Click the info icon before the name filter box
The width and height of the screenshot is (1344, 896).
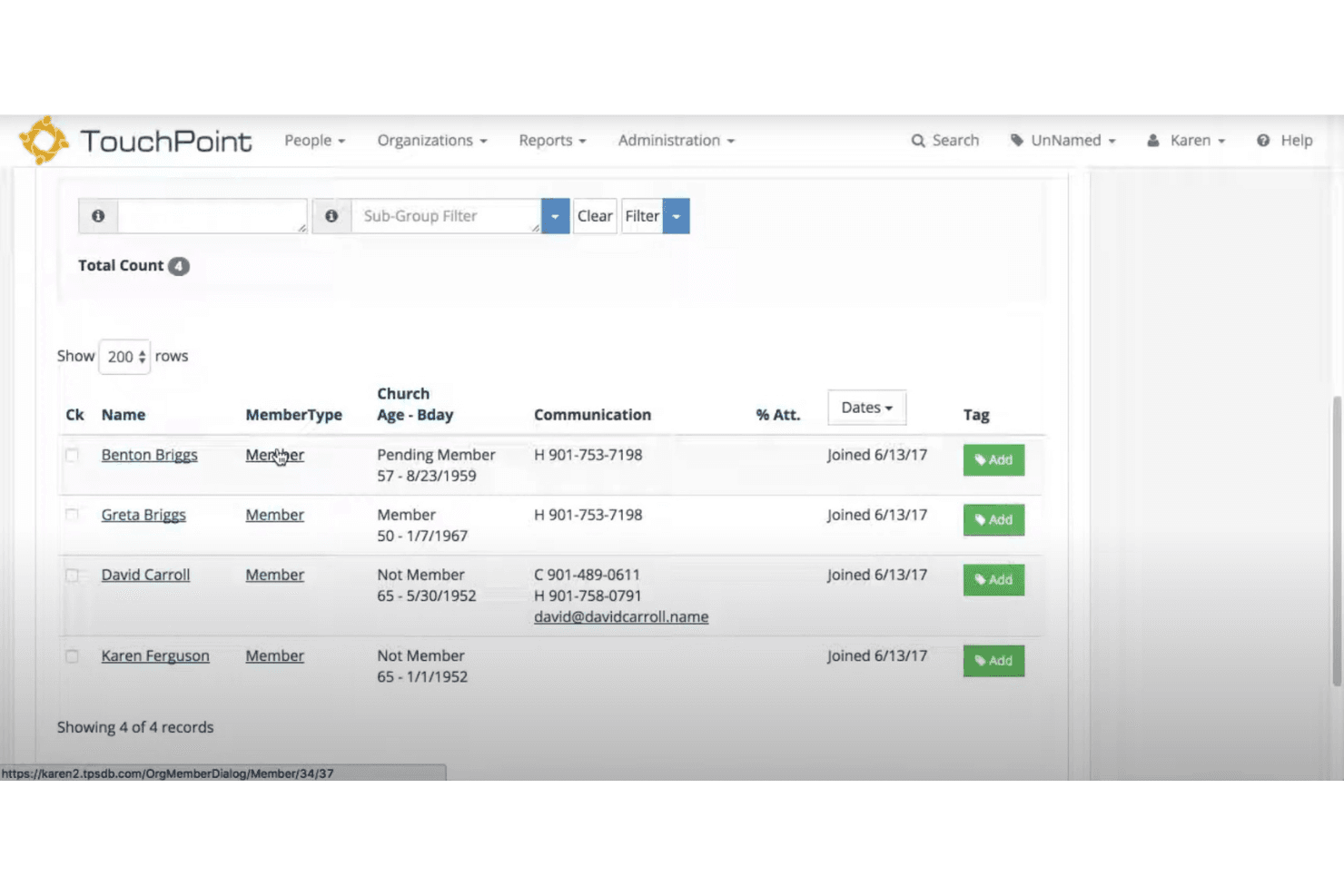click(x=98, y=216)
